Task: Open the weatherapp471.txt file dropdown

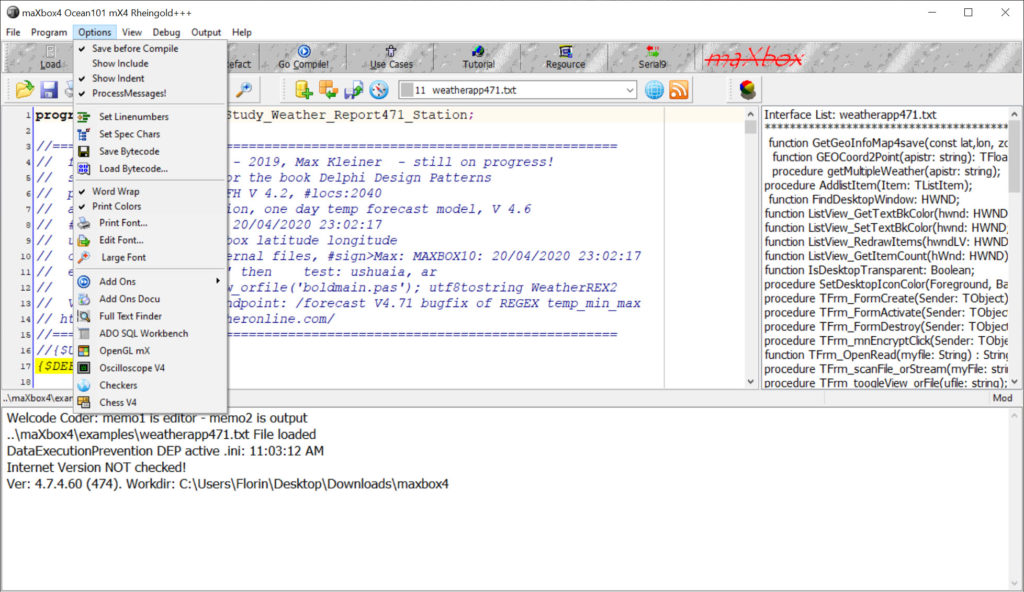Action: point(630,90)
